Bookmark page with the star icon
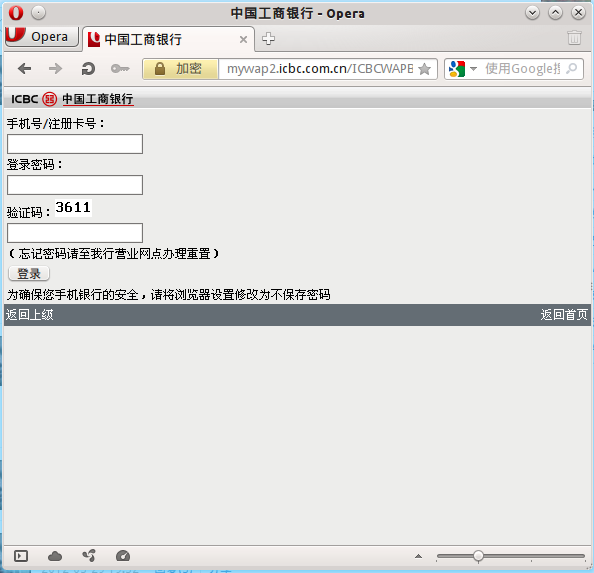 tap(424, 69)
